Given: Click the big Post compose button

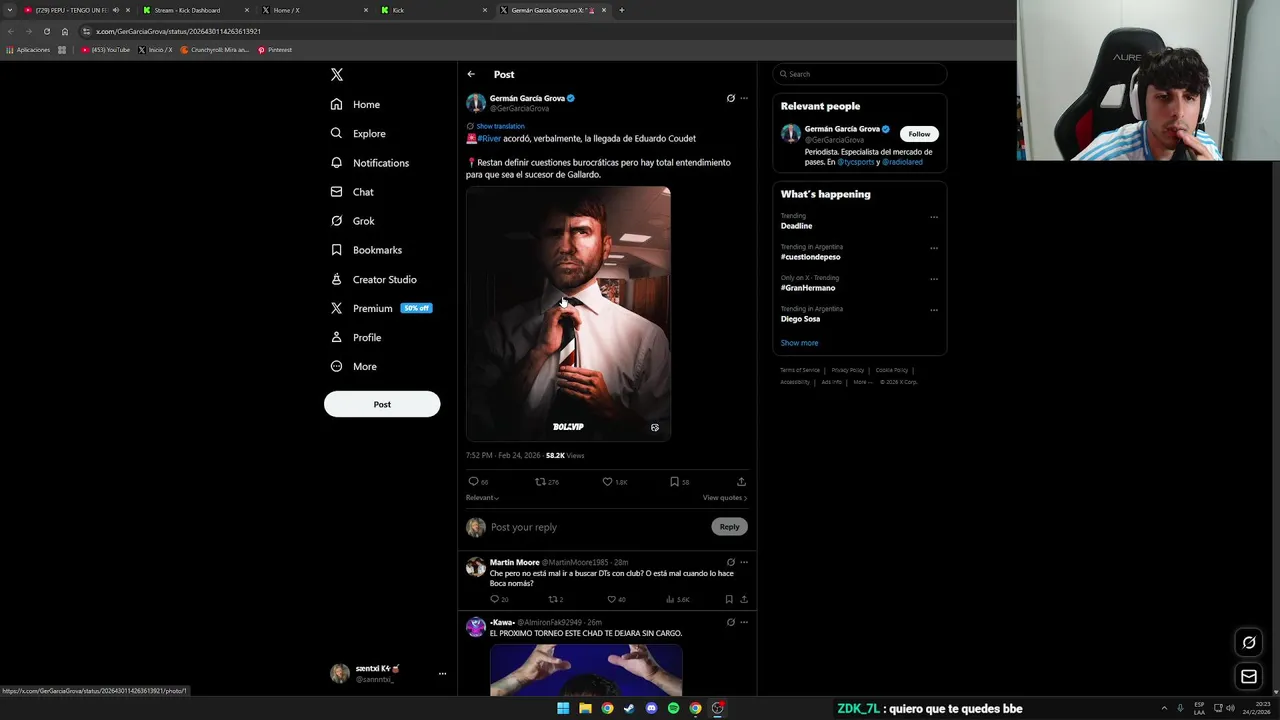Looking at the screenshot, I should [x=382, y=404].
